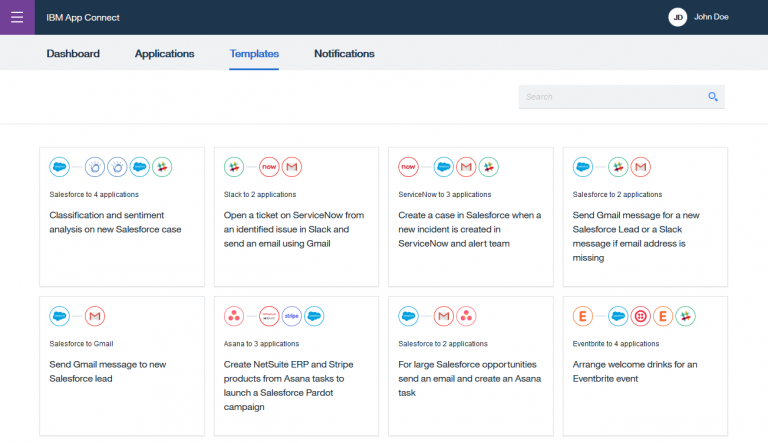Open 'Send Gmail message for a new Salesforce Lead' template
The image size is (768, 443).
(x=636, y=236)
